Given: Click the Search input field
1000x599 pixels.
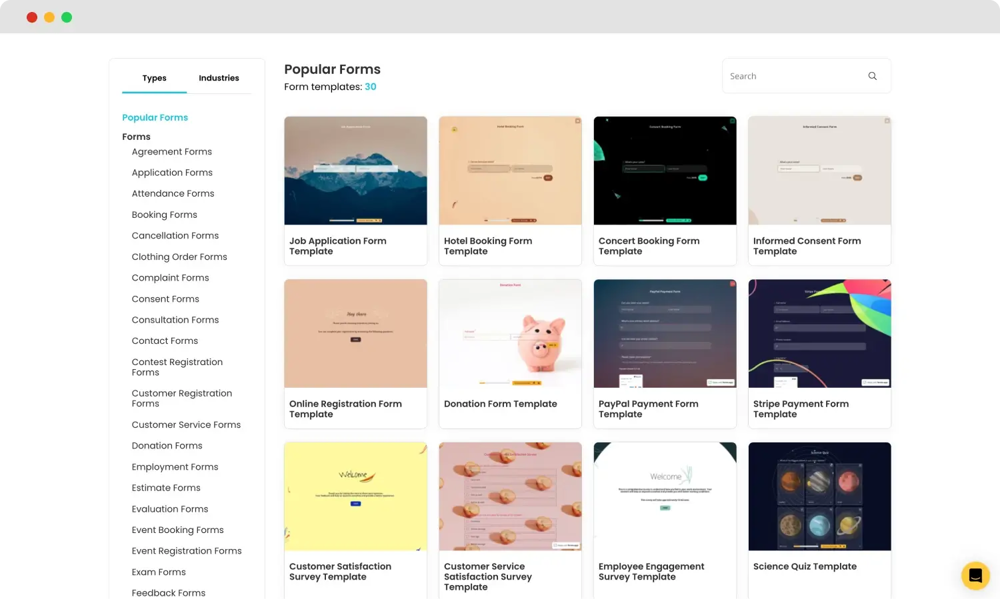Looking at the screenshot, I should tap(790, 76).
